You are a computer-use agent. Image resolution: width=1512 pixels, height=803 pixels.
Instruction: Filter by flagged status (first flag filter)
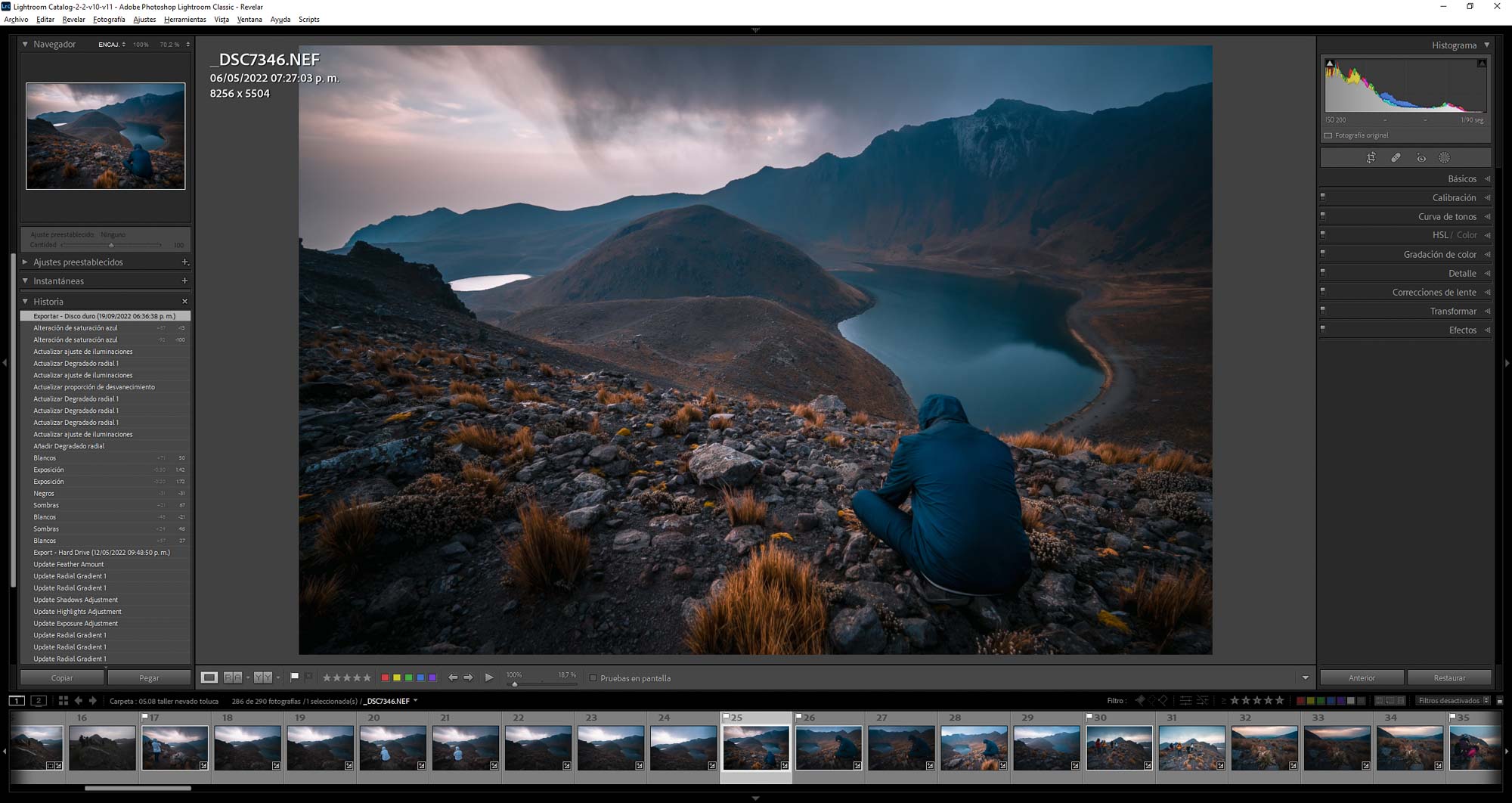pos(1140,700)
